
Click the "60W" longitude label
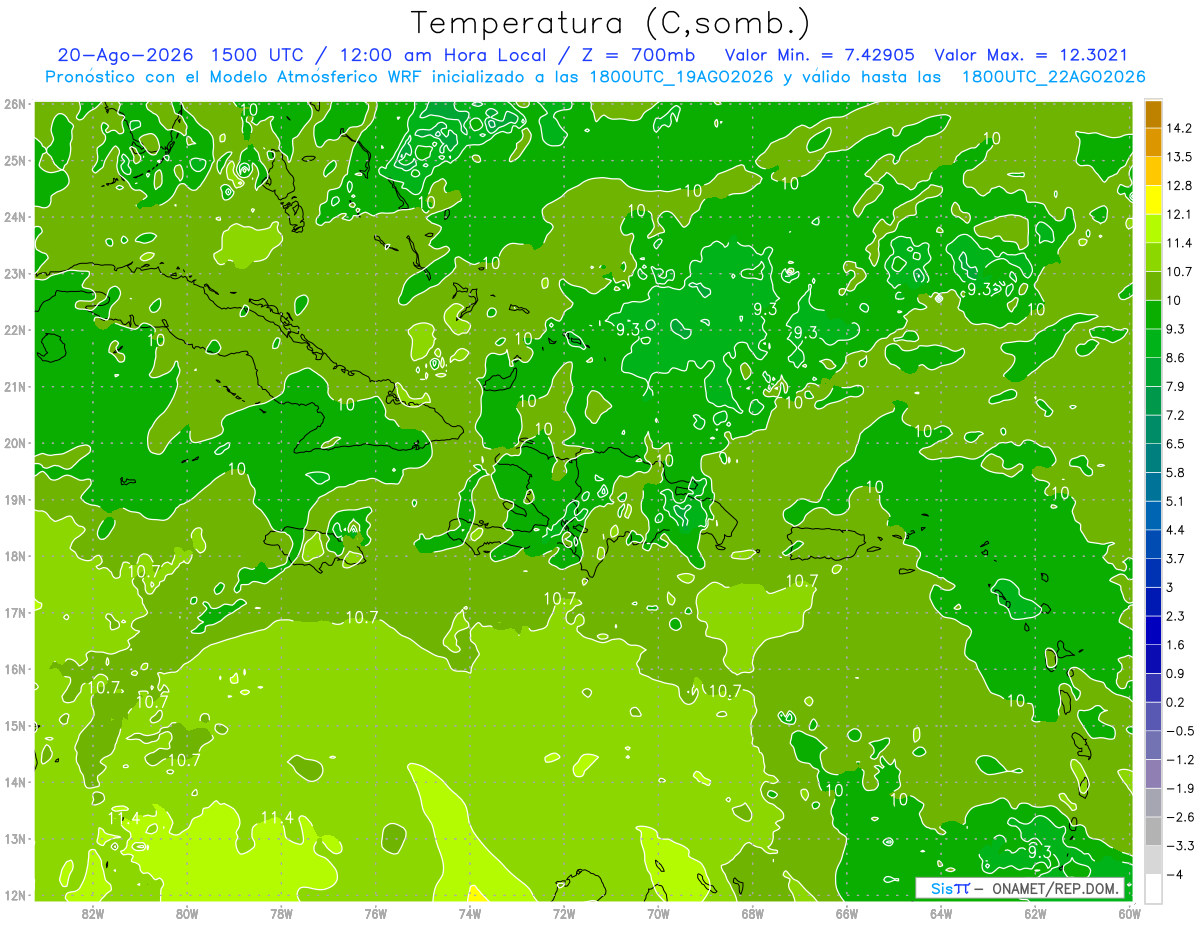click(1130, 913)
